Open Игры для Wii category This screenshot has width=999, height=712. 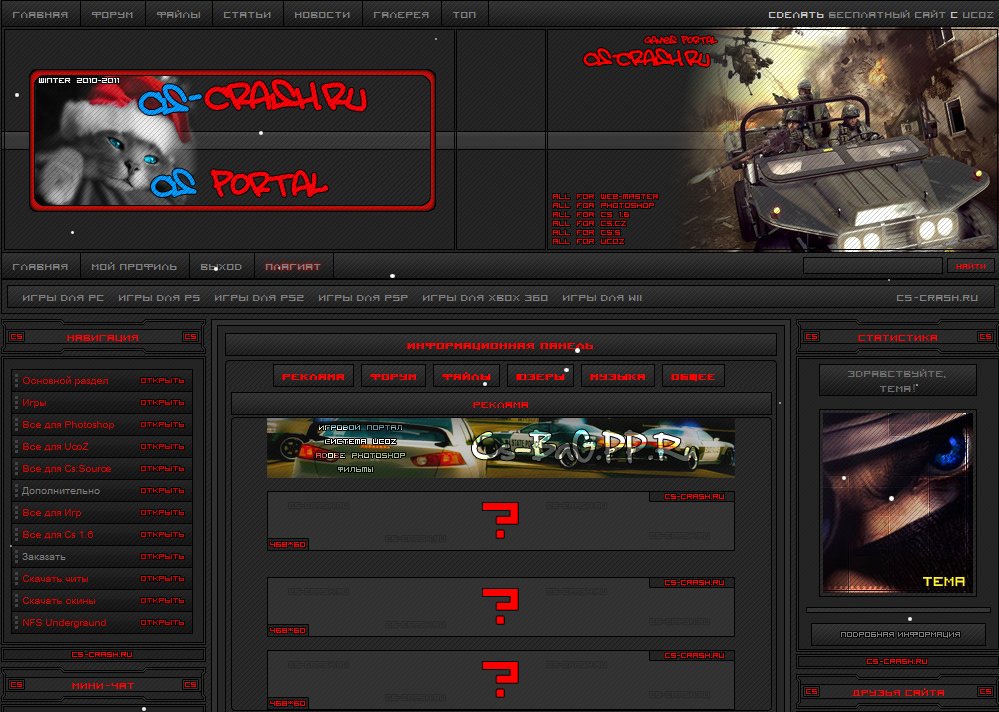pyautogui.click(x=601, y=297)
